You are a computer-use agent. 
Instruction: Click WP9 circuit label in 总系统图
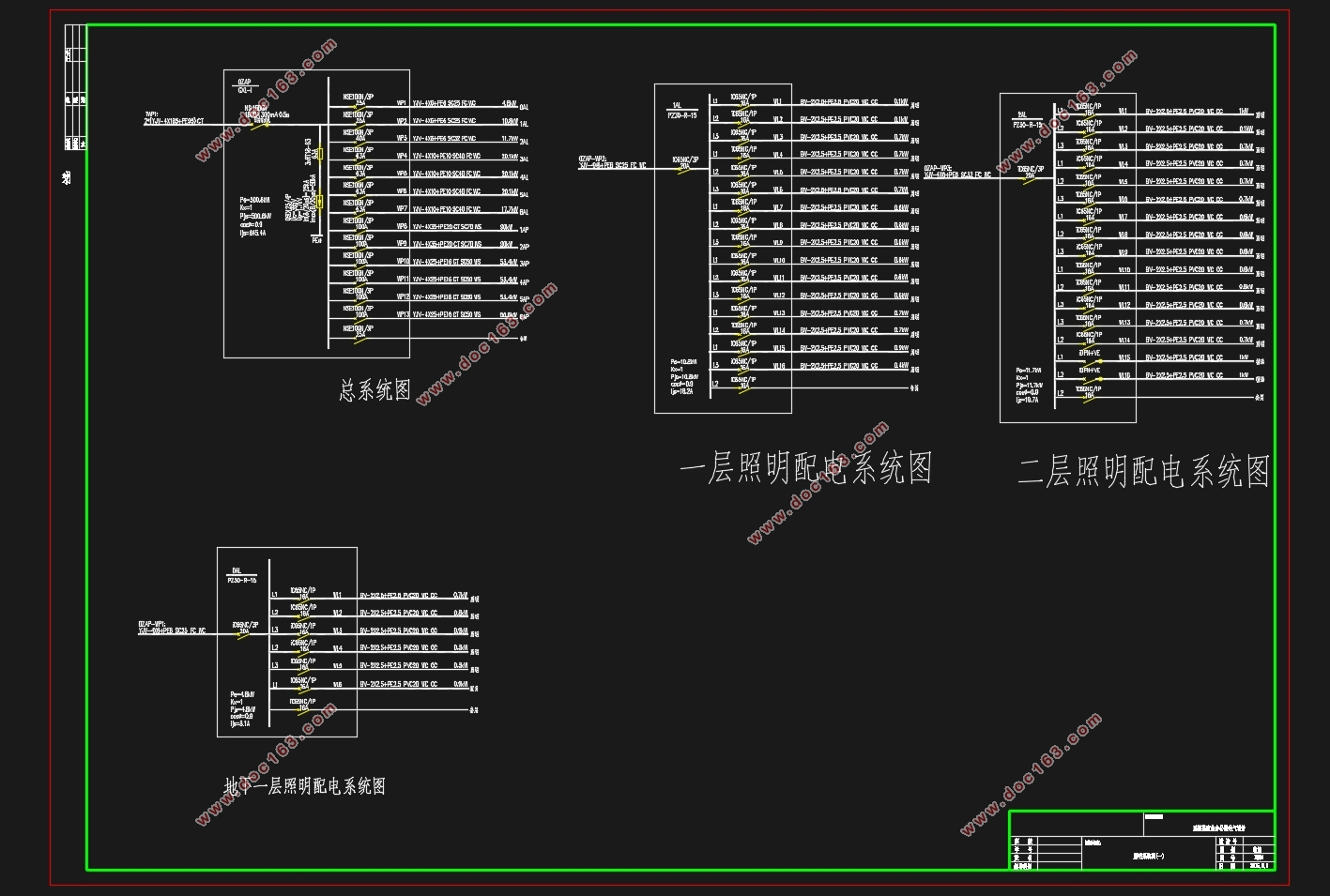[402, 244]
